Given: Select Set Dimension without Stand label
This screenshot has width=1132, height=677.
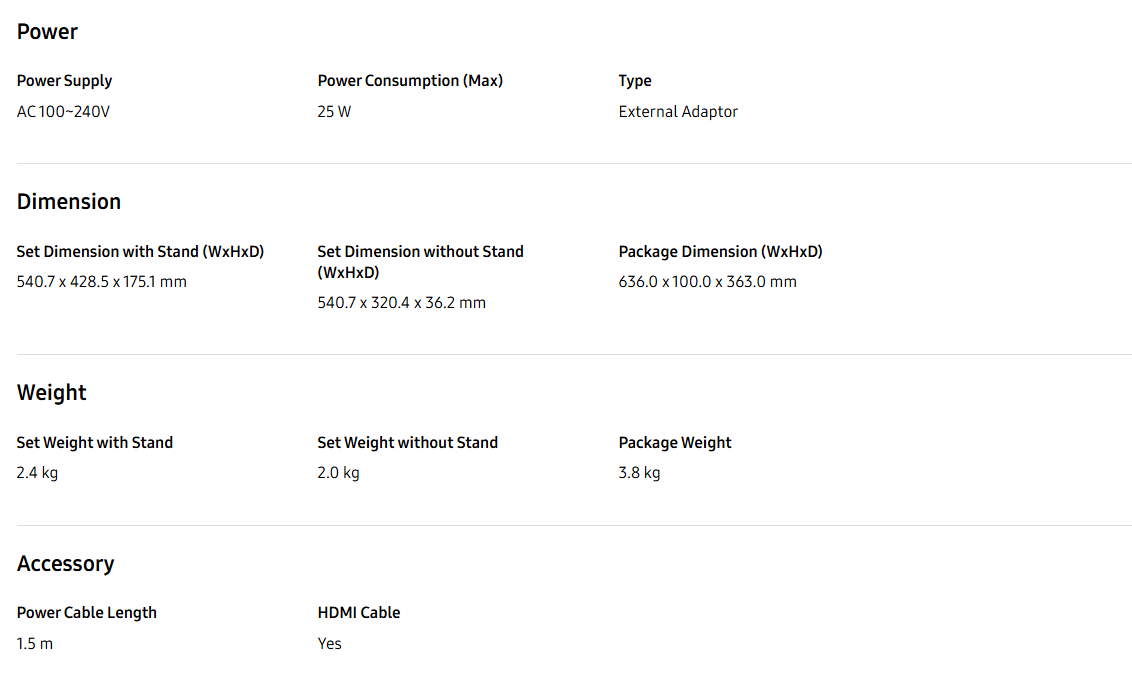Looking at the screenshot, I should 420,262.
